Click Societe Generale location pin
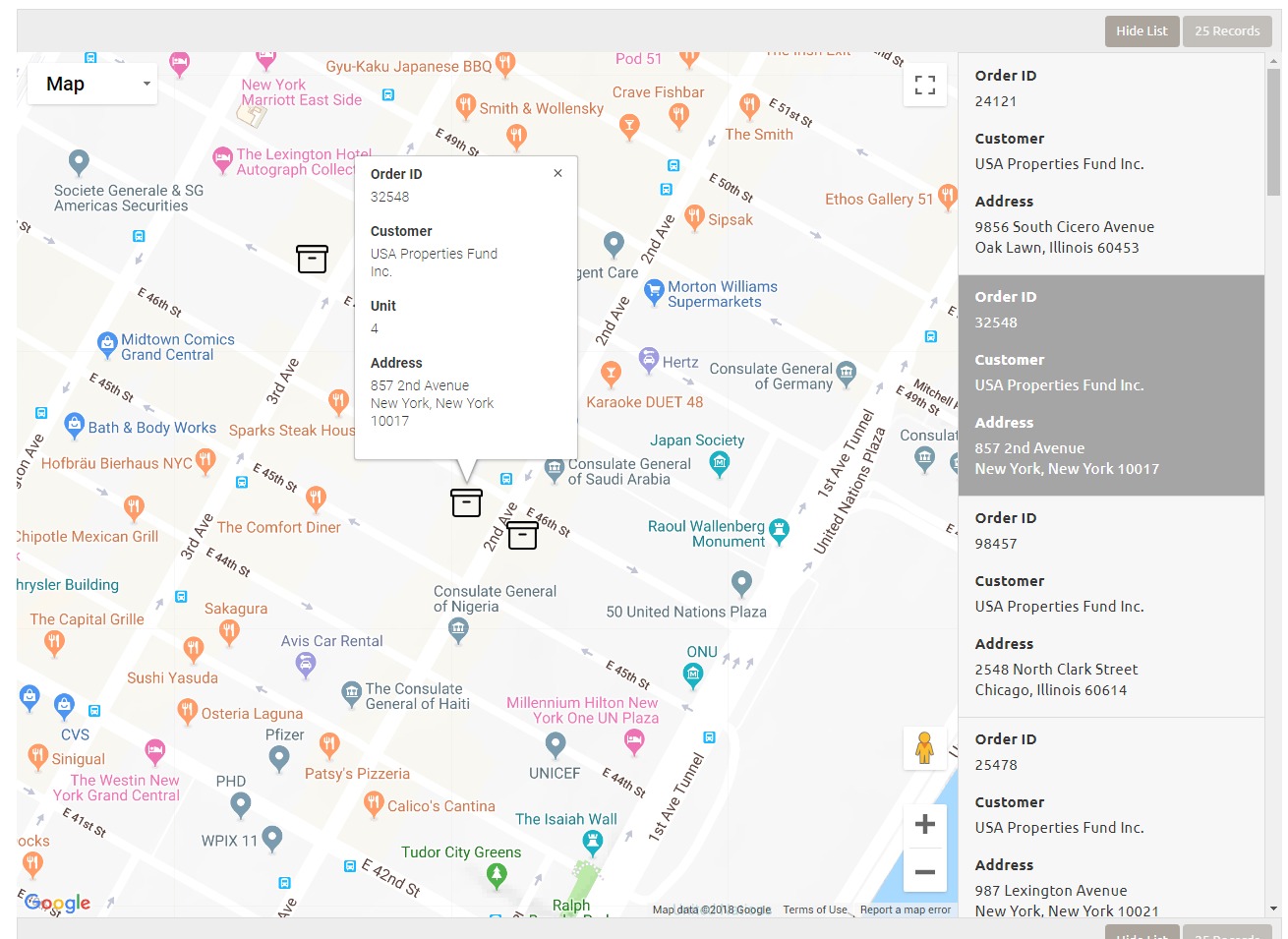This screenshot has width=1288, height=939. click(x=79, y=162)
